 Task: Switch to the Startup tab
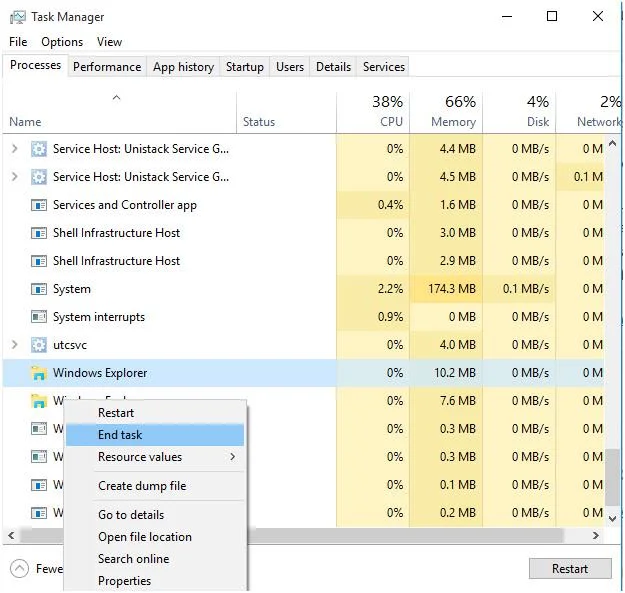tap(245, 67)
